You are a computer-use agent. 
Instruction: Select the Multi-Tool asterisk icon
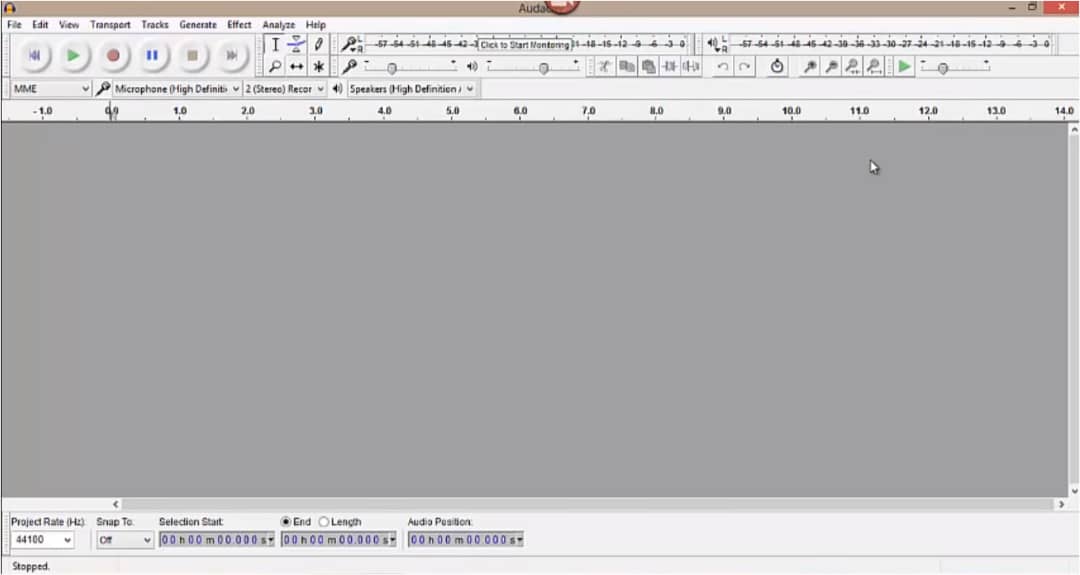tap(319, 67)
